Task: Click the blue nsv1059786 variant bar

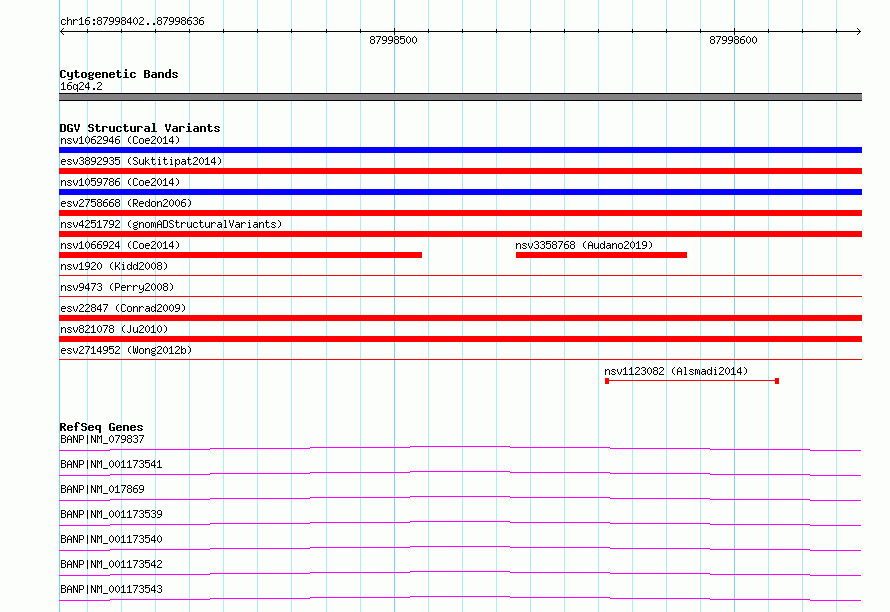Action: [460, 192]
